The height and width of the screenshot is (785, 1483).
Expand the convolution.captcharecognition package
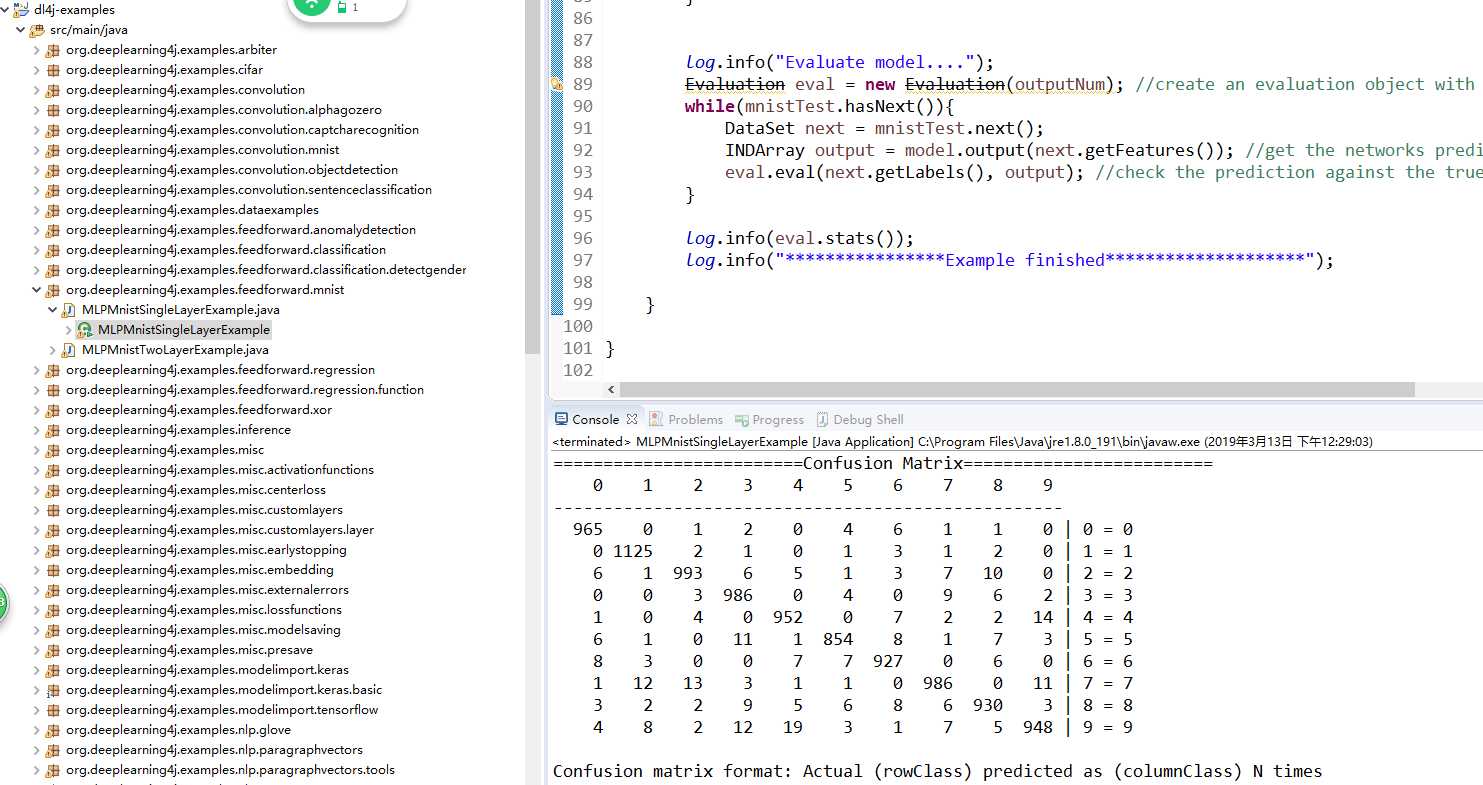point(37,130)
